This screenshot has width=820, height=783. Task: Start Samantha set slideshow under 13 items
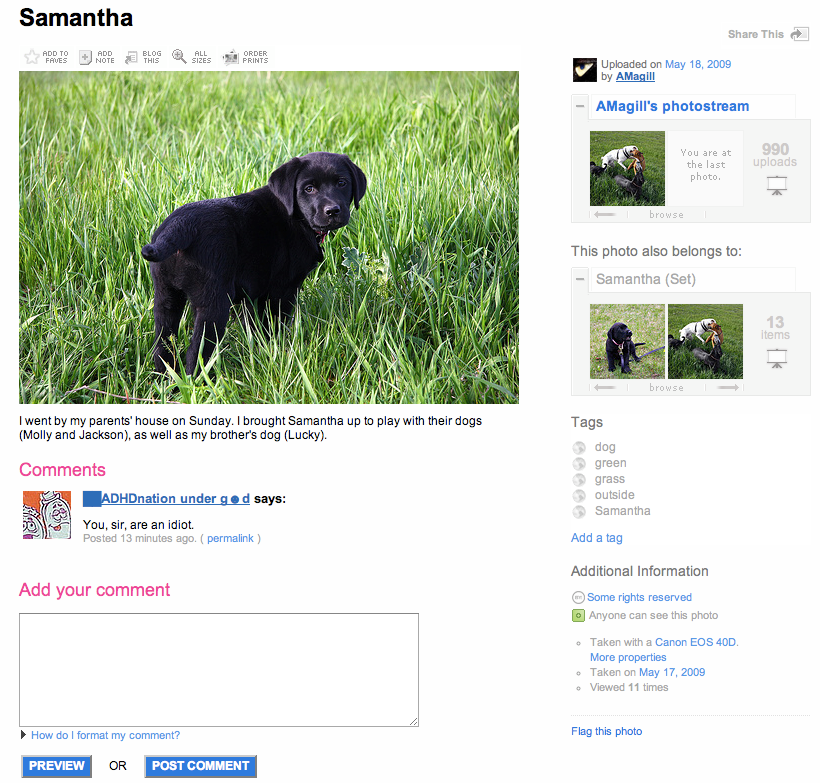coord(777,358)
